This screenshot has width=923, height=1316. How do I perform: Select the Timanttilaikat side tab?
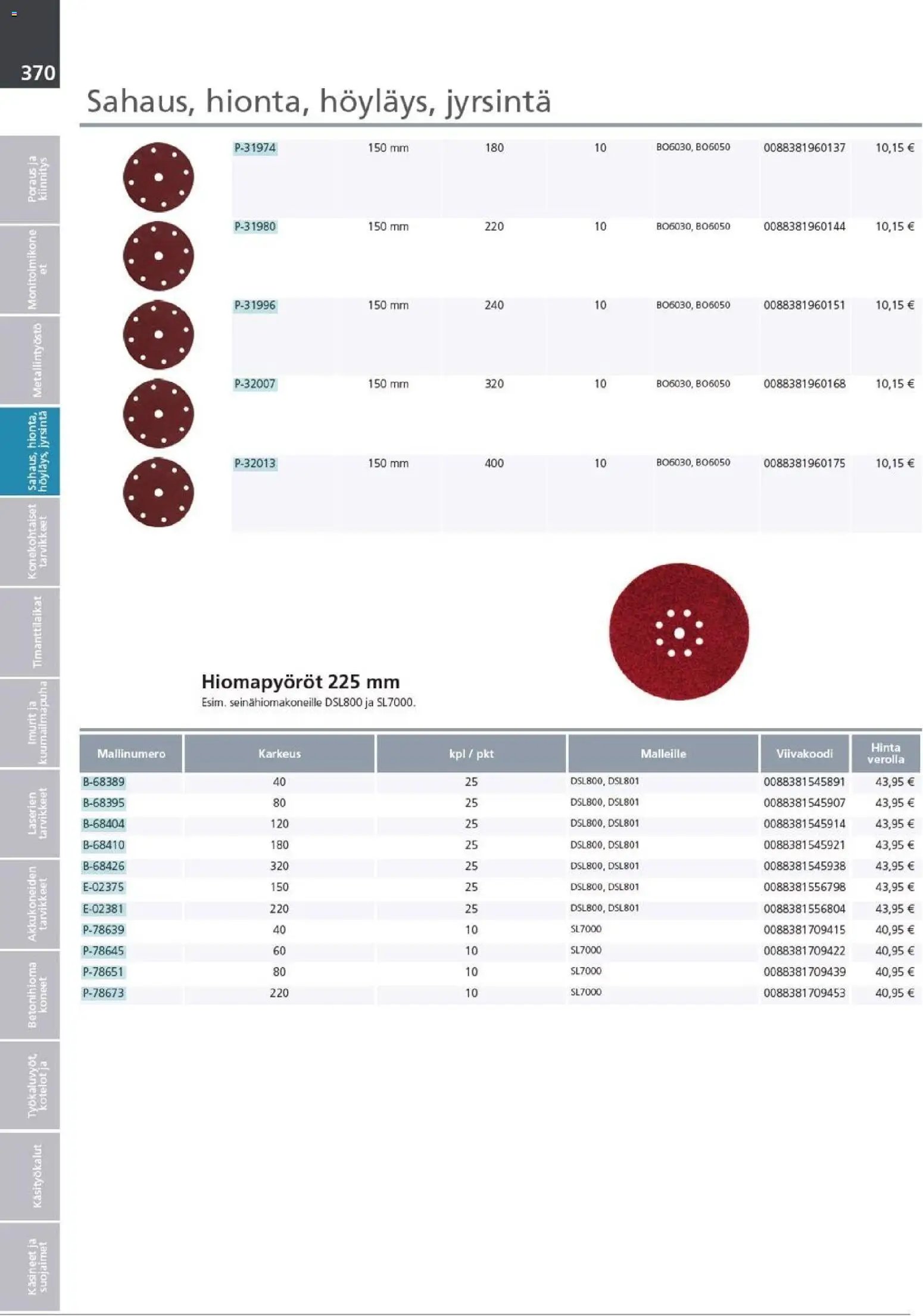click(x=30, y=632)
